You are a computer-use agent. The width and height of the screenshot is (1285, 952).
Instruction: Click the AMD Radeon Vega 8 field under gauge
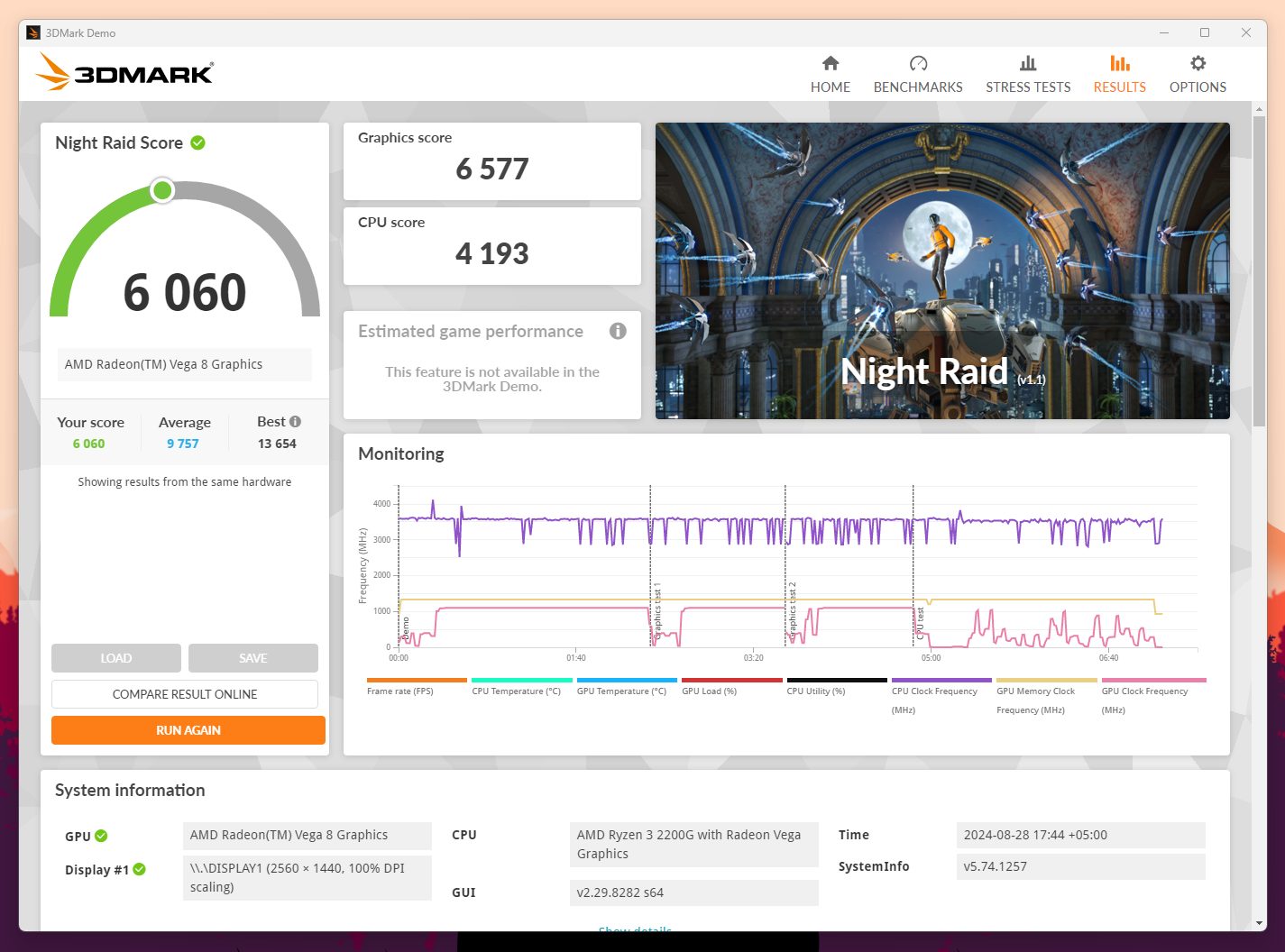(184, 364)
